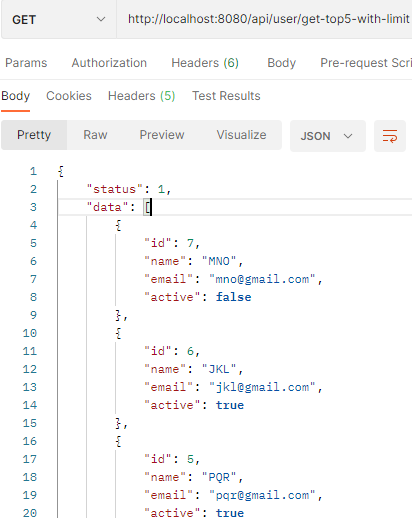Select the request Body tab
The image size is (412, 522).
[x=281, y=63]
